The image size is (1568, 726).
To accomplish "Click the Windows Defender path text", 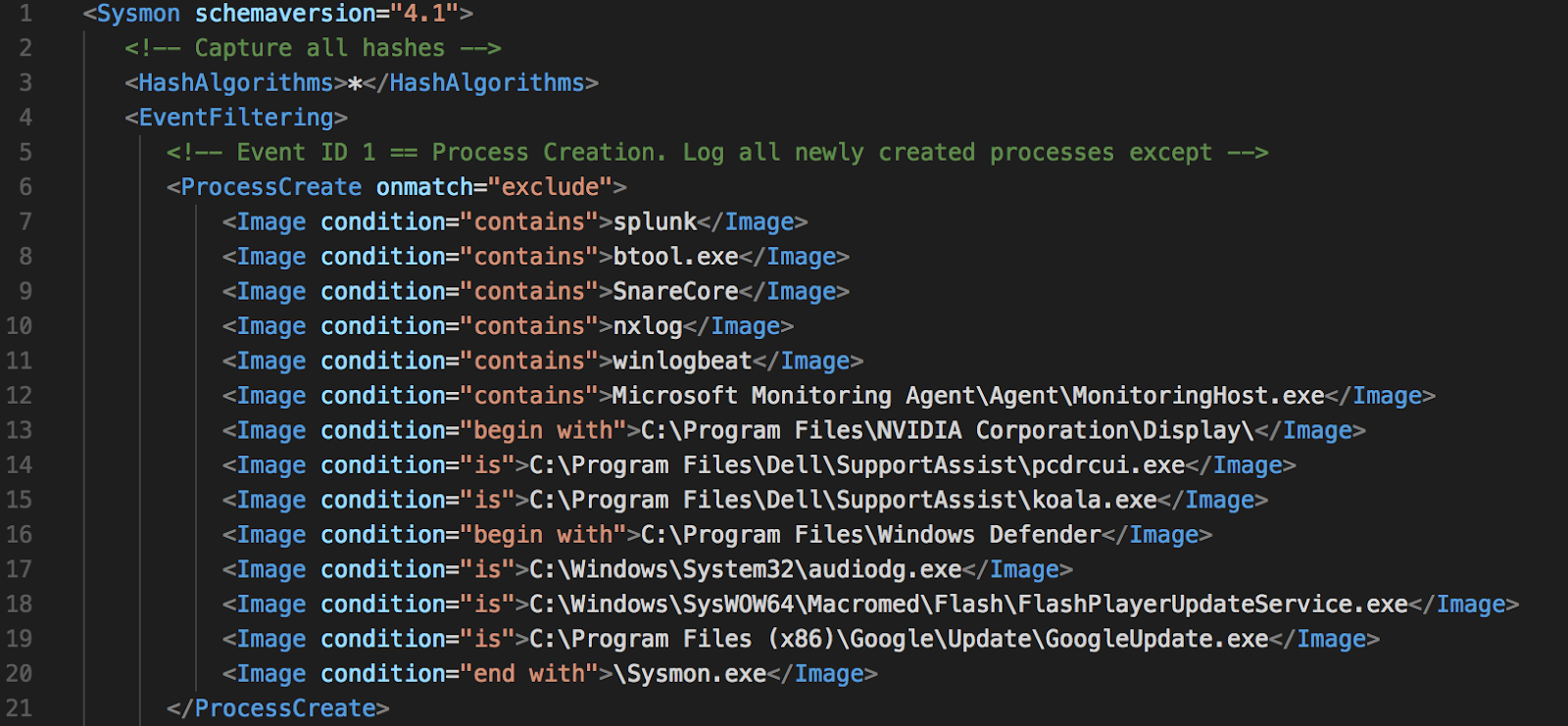I will pyautogui.click(x=990, y=535).
